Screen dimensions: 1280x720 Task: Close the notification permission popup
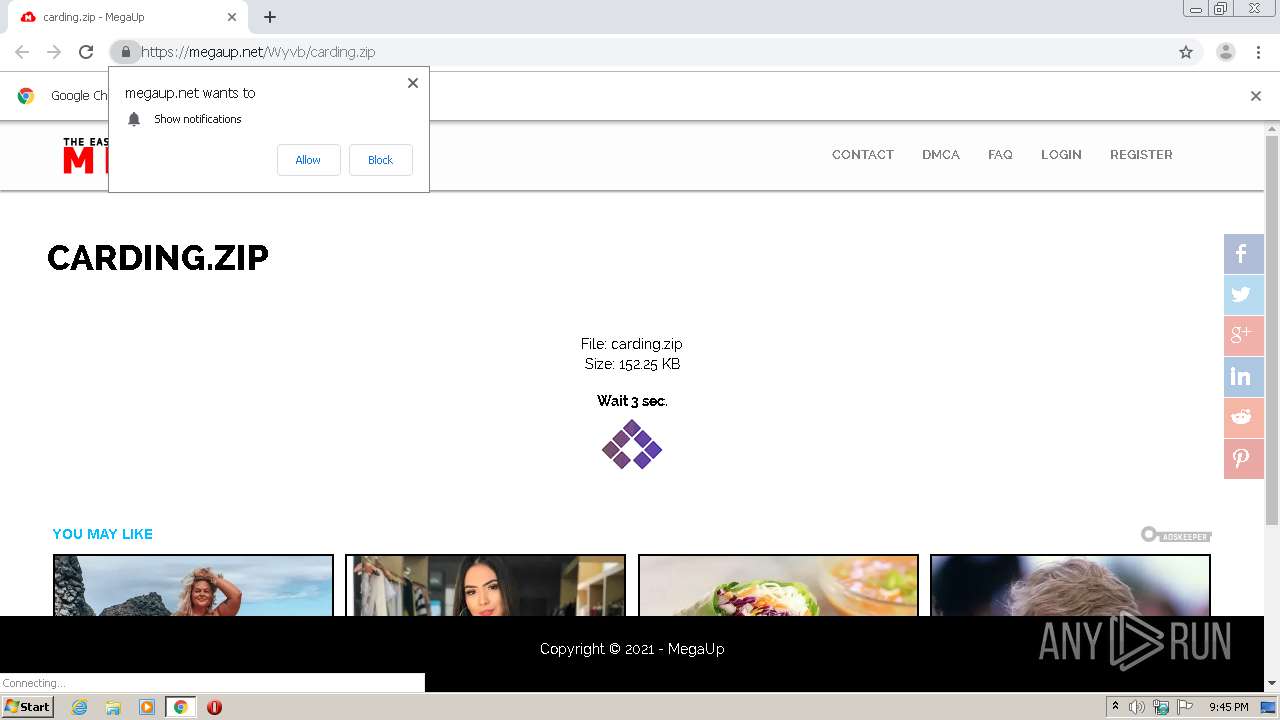point(413,83)
